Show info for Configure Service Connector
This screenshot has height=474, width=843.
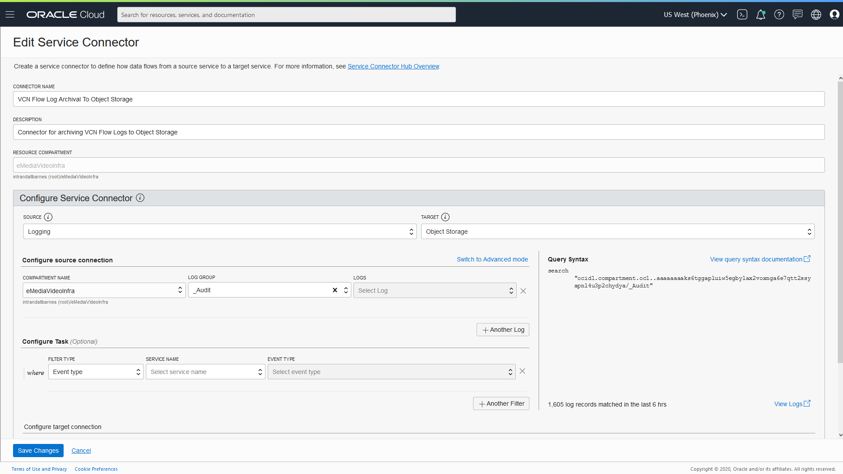140,198
